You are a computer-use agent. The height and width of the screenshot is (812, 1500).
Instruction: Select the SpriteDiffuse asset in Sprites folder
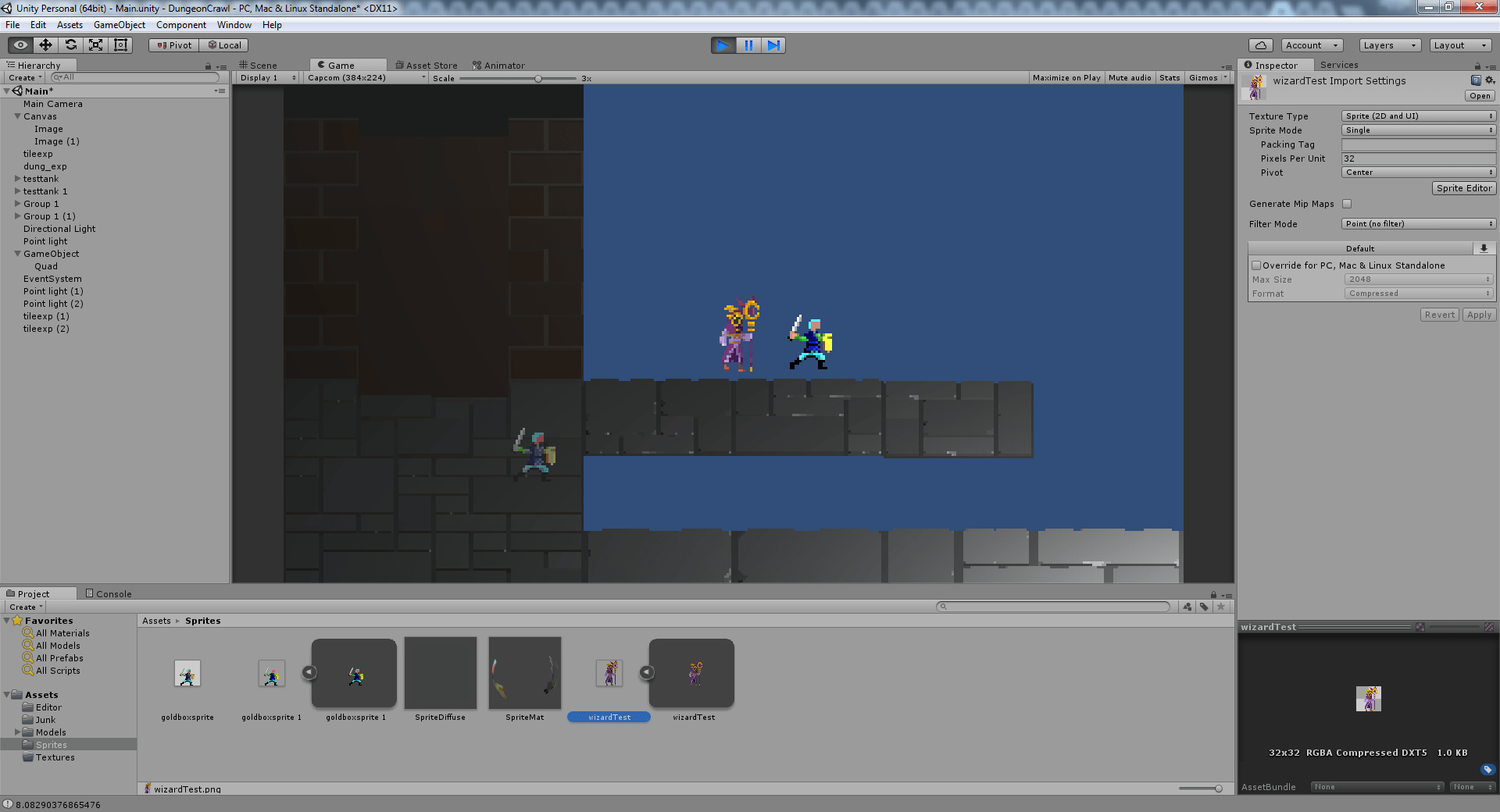(440, 673)
